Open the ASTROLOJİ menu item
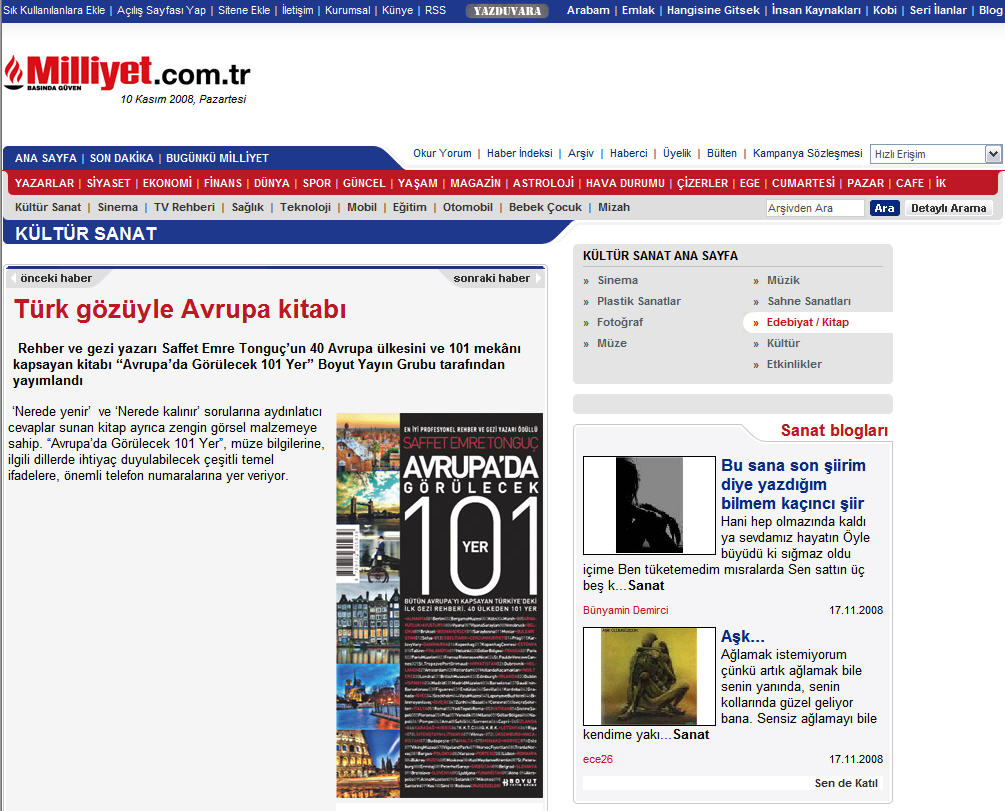 tap(543, 183)
